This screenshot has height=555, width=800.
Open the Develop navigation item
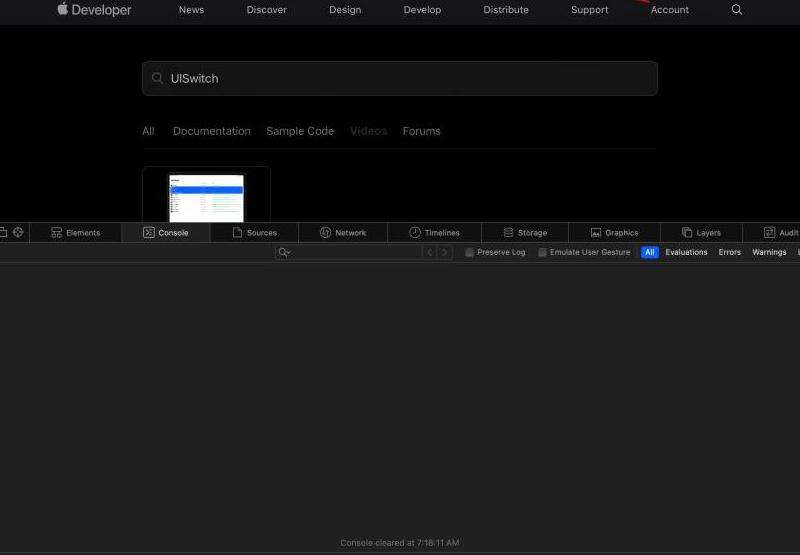click(x=422, y=10)
